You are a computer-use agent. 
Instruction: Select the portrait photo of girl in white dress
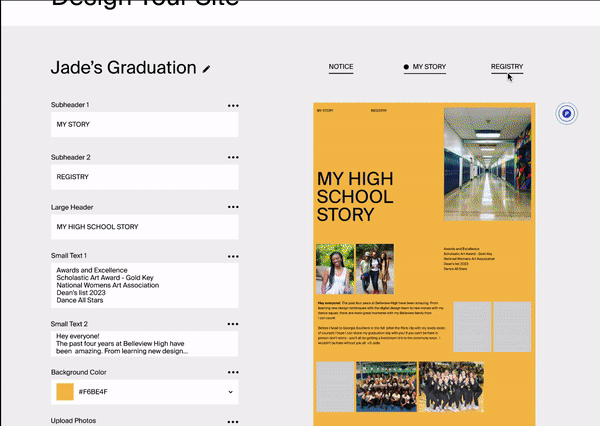(335, 269)
